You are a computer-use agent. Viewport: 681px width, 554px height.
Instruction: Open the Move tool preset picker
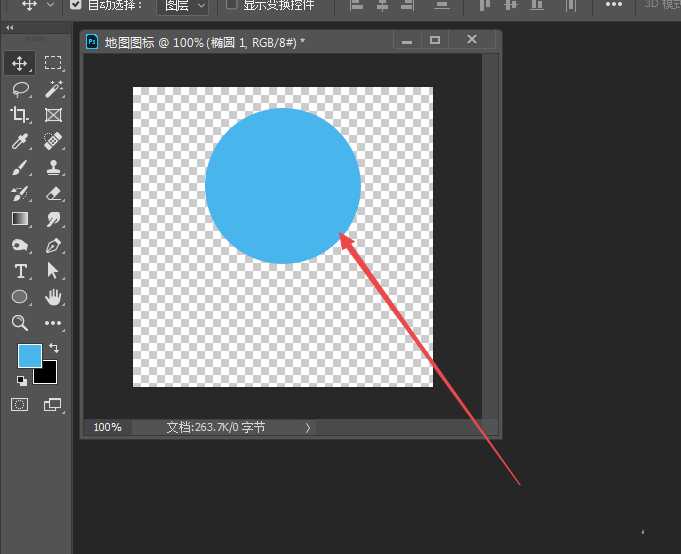click(50, 5)
